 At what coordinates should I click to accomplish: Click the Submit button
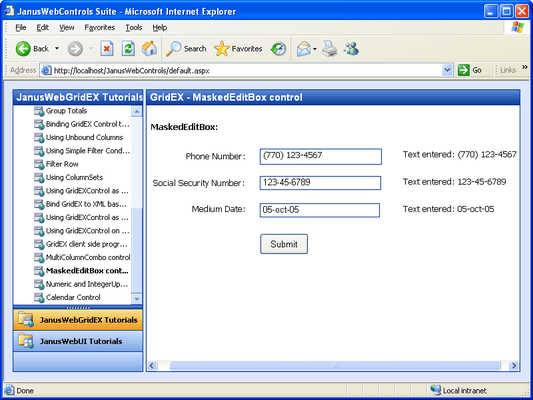284,244
